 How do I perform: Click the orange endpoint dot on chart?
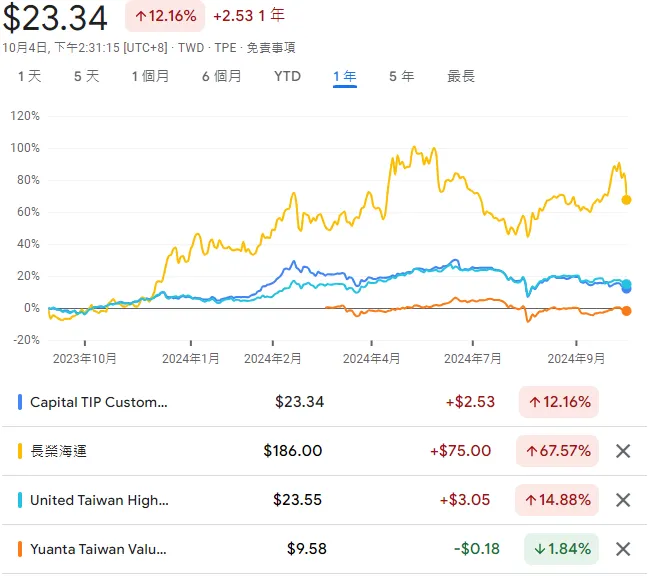coord(626,311)
